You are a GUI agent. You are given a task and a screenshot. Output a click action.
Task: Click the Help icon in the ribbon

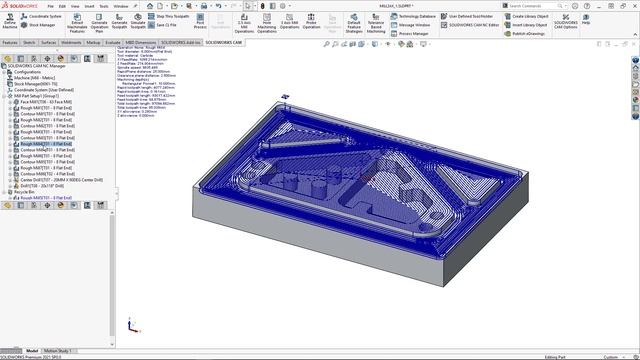pos(586,19)
